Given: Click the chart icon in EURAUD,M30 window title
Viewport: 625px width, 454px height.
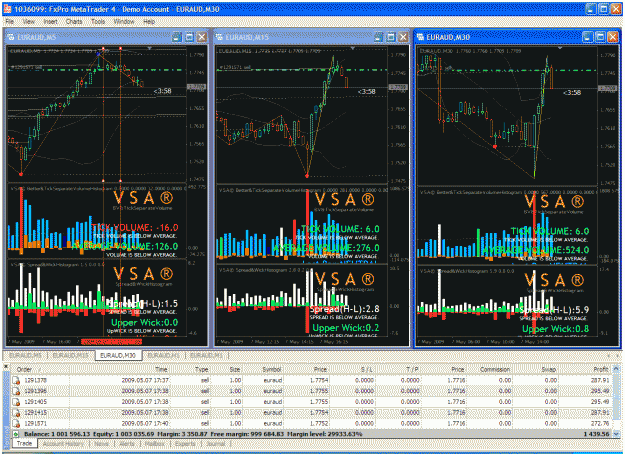Looking at the screenshot, I should coord(421,37).
